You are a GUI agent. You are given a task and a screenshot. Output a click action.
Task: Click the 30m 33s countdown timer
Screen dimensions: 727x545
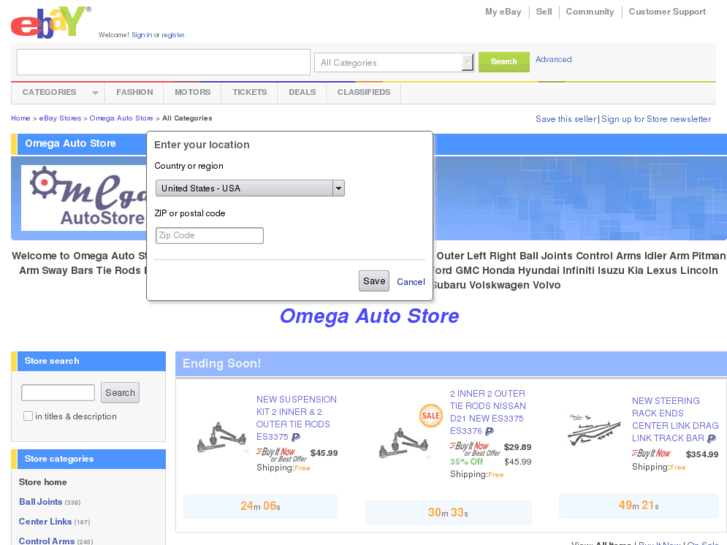point(448,513)
